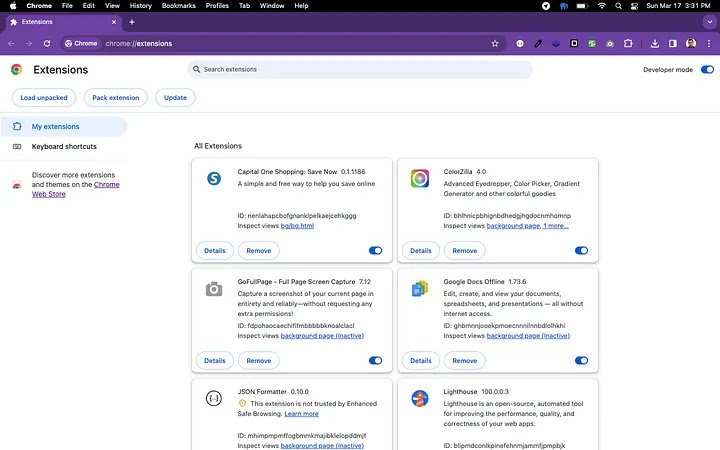Click the Update button

[x=175, y=97]
